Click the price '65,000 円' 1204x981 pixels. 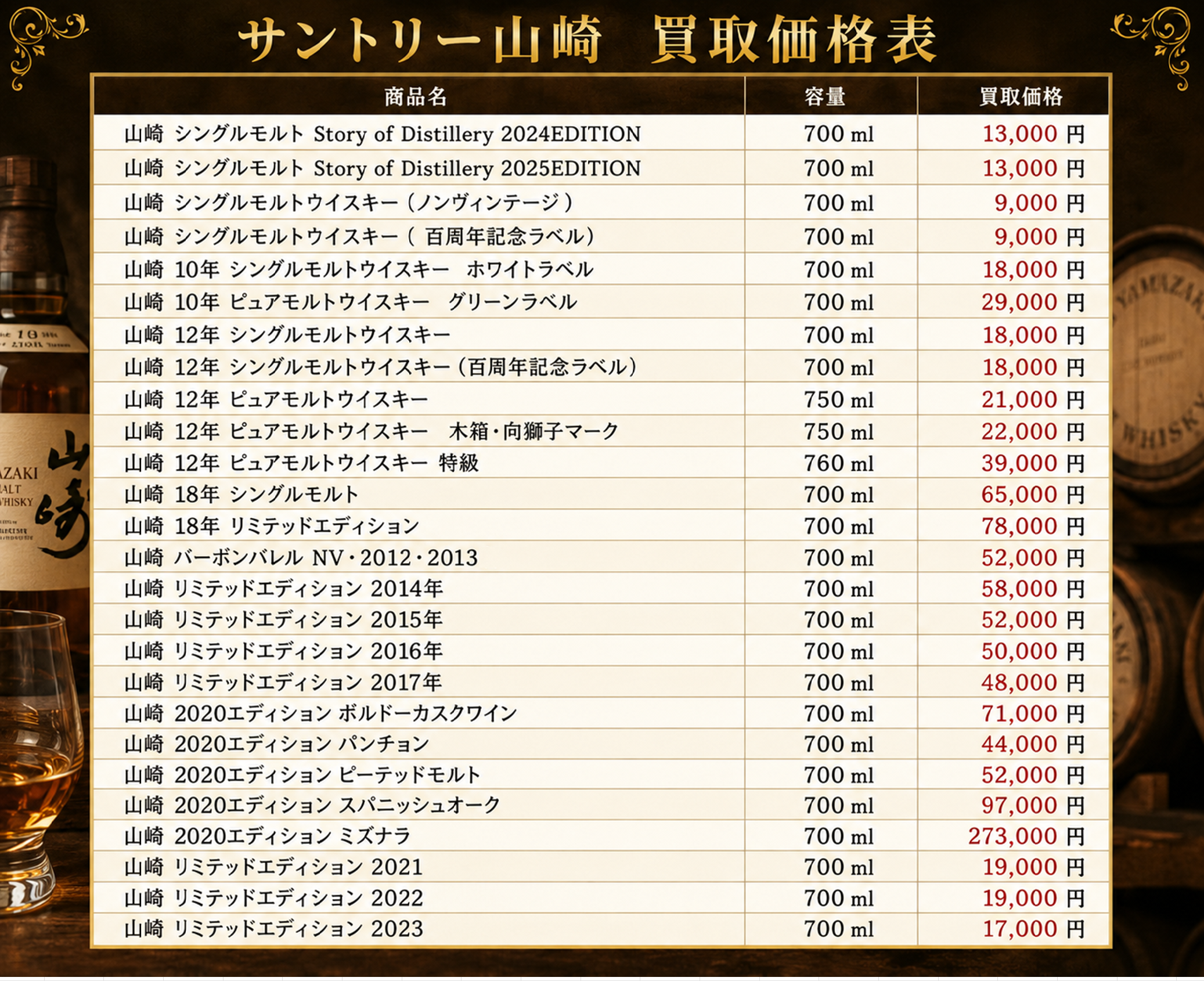coord(1033,495)
